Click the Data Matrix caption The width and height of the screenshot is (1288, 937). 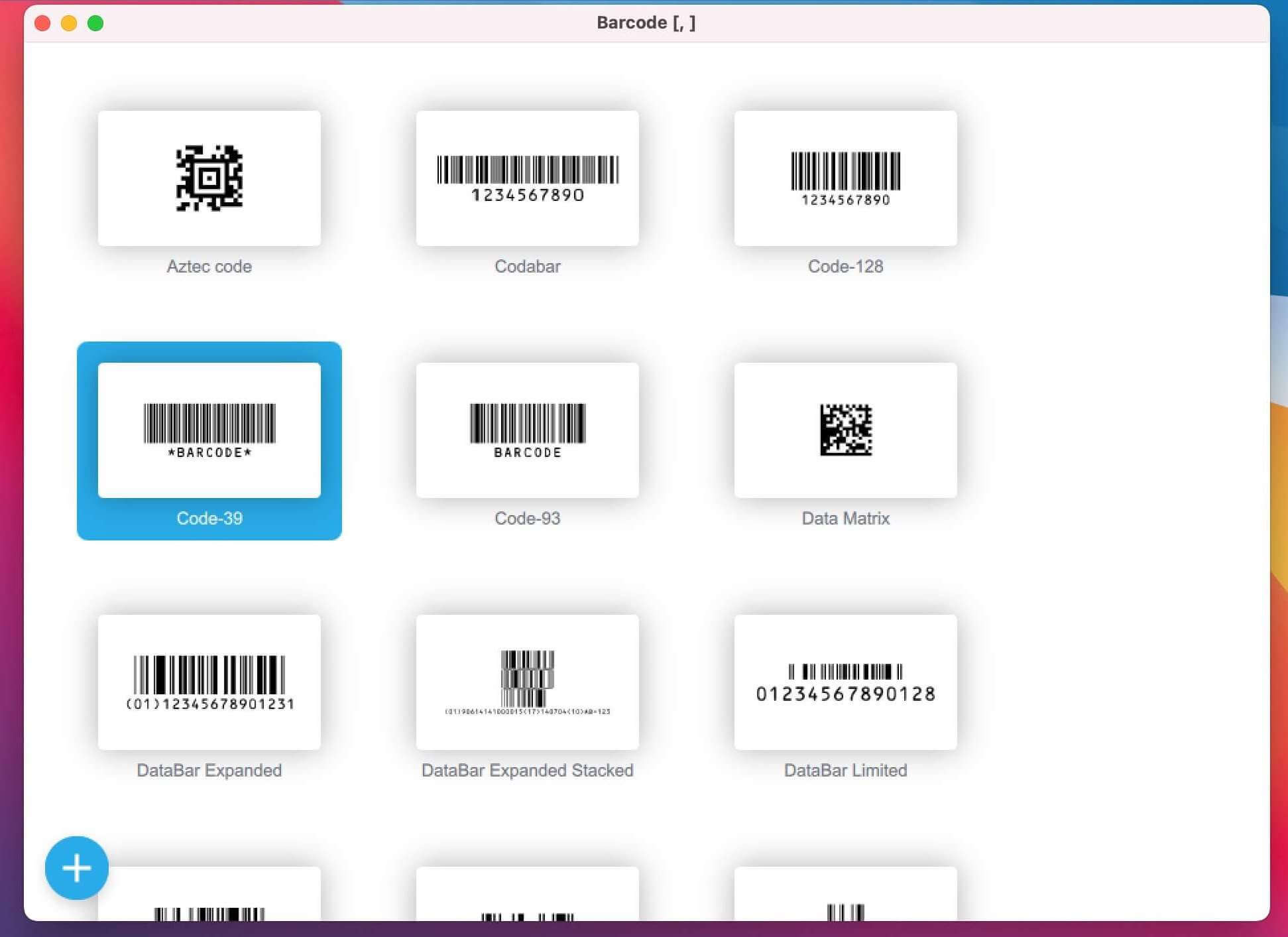tap(845, 519)
